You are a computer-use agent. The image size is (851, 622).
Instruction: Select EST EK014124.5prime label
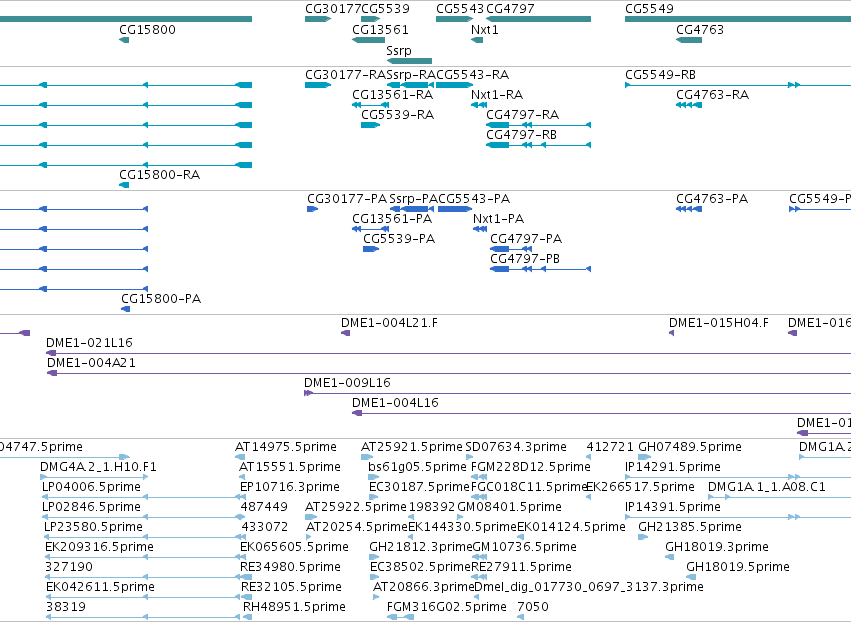[571, 527]
